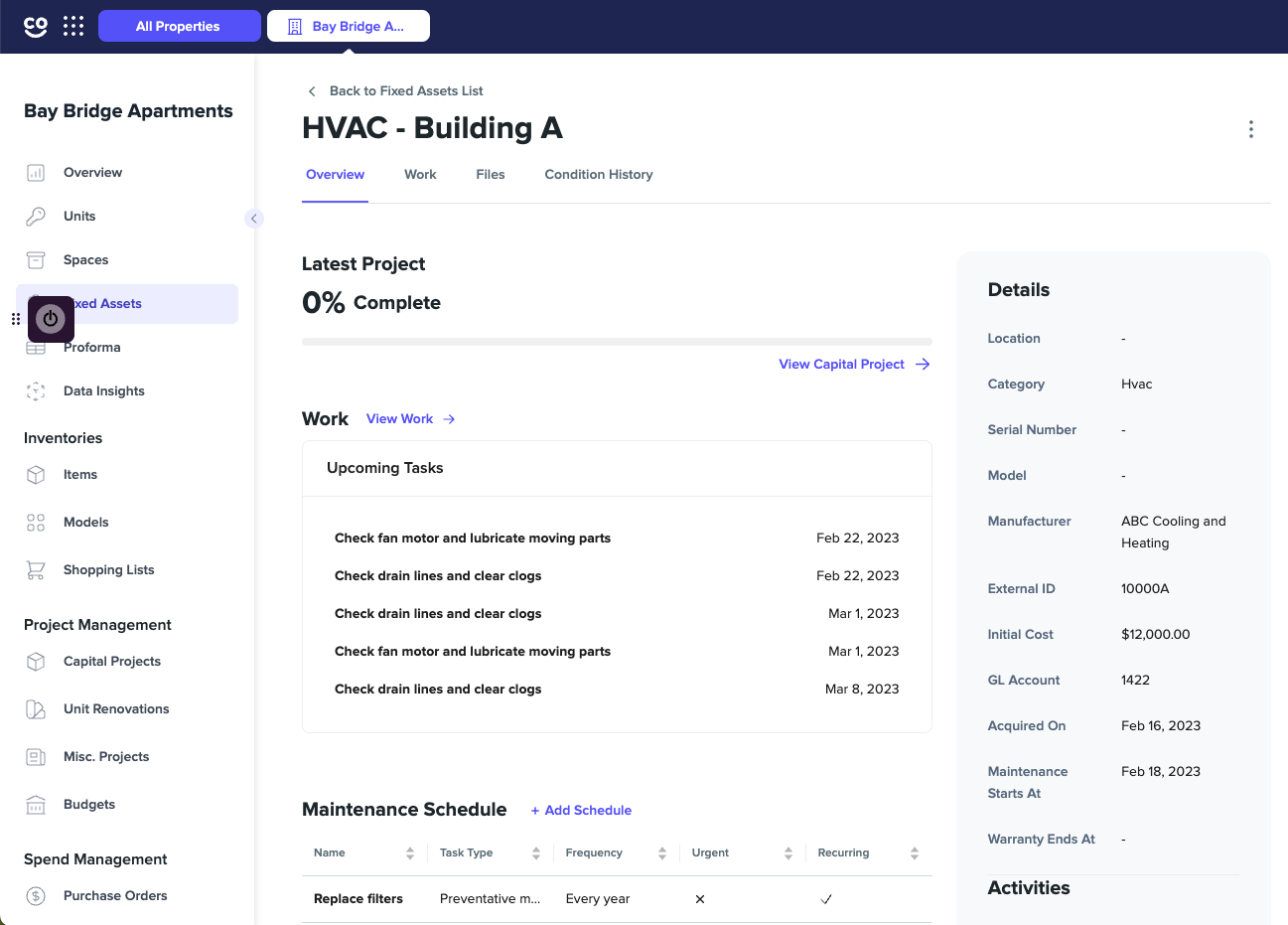1288x925 pixels.
Task: Click the Latest Project progress bar
Action: [616, 342]
